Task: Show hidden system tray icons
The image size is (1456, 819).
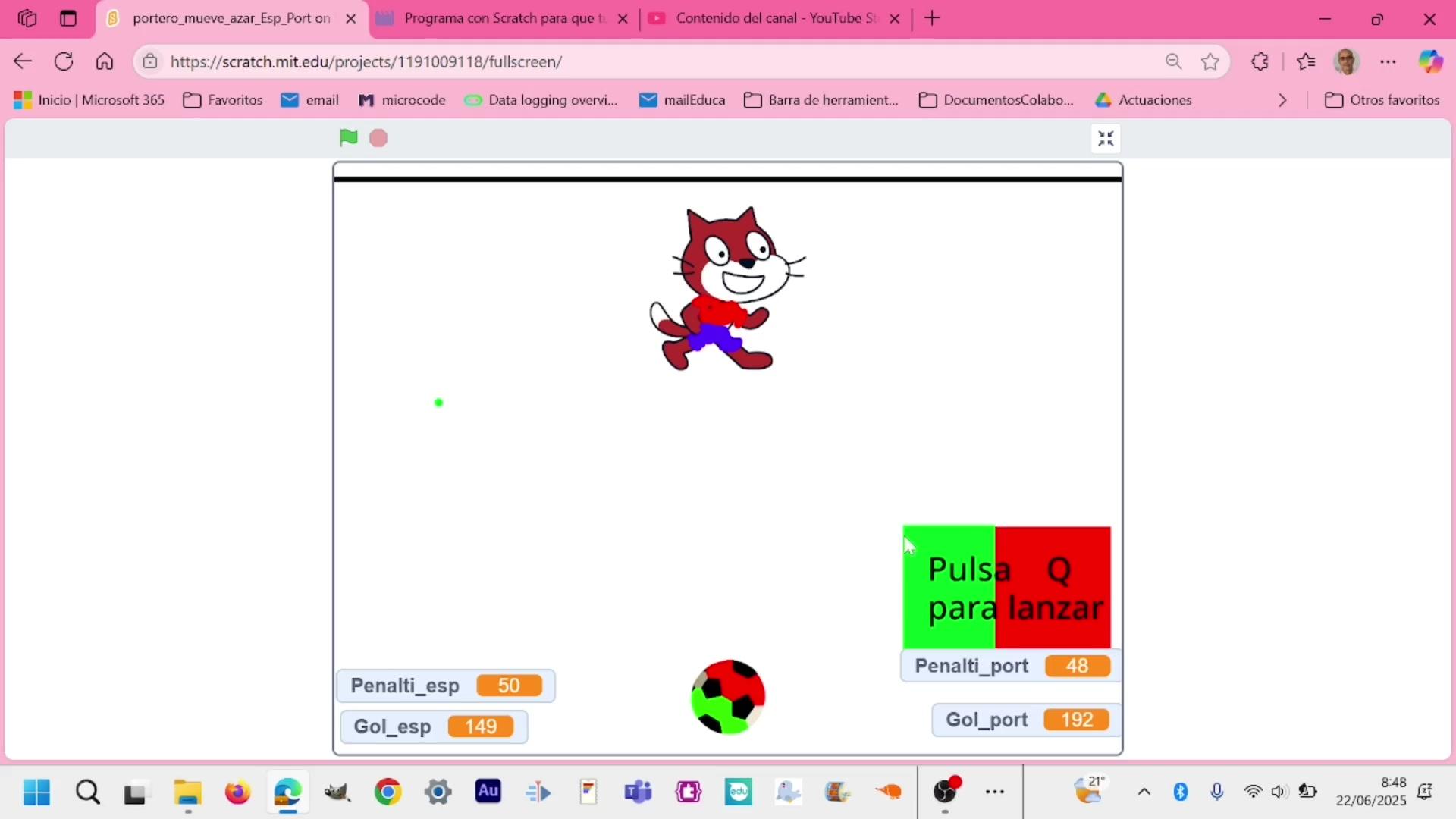Action: coord(1144,792)
